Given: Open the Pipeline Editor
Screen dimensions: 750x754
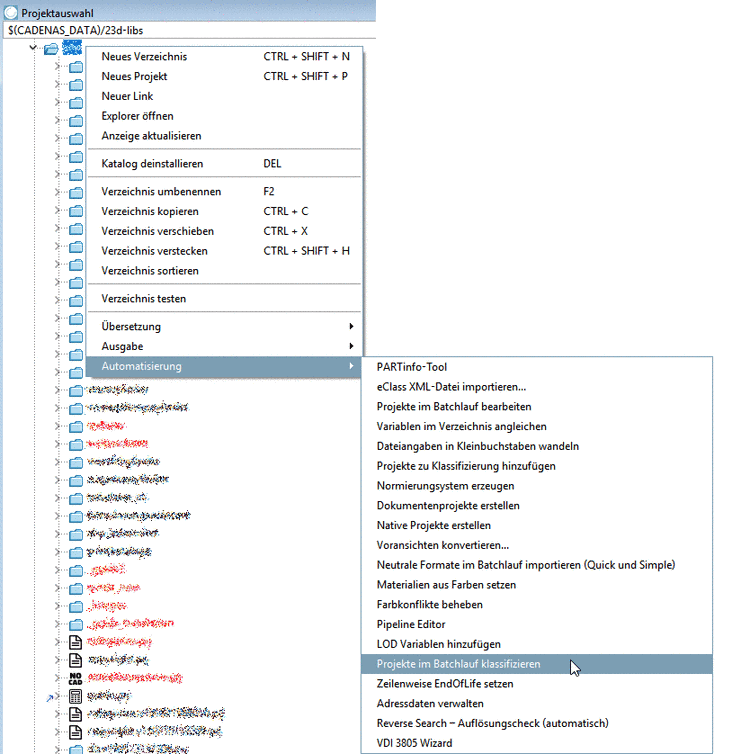Looking at the screenshot, I should tap(537, 624).
